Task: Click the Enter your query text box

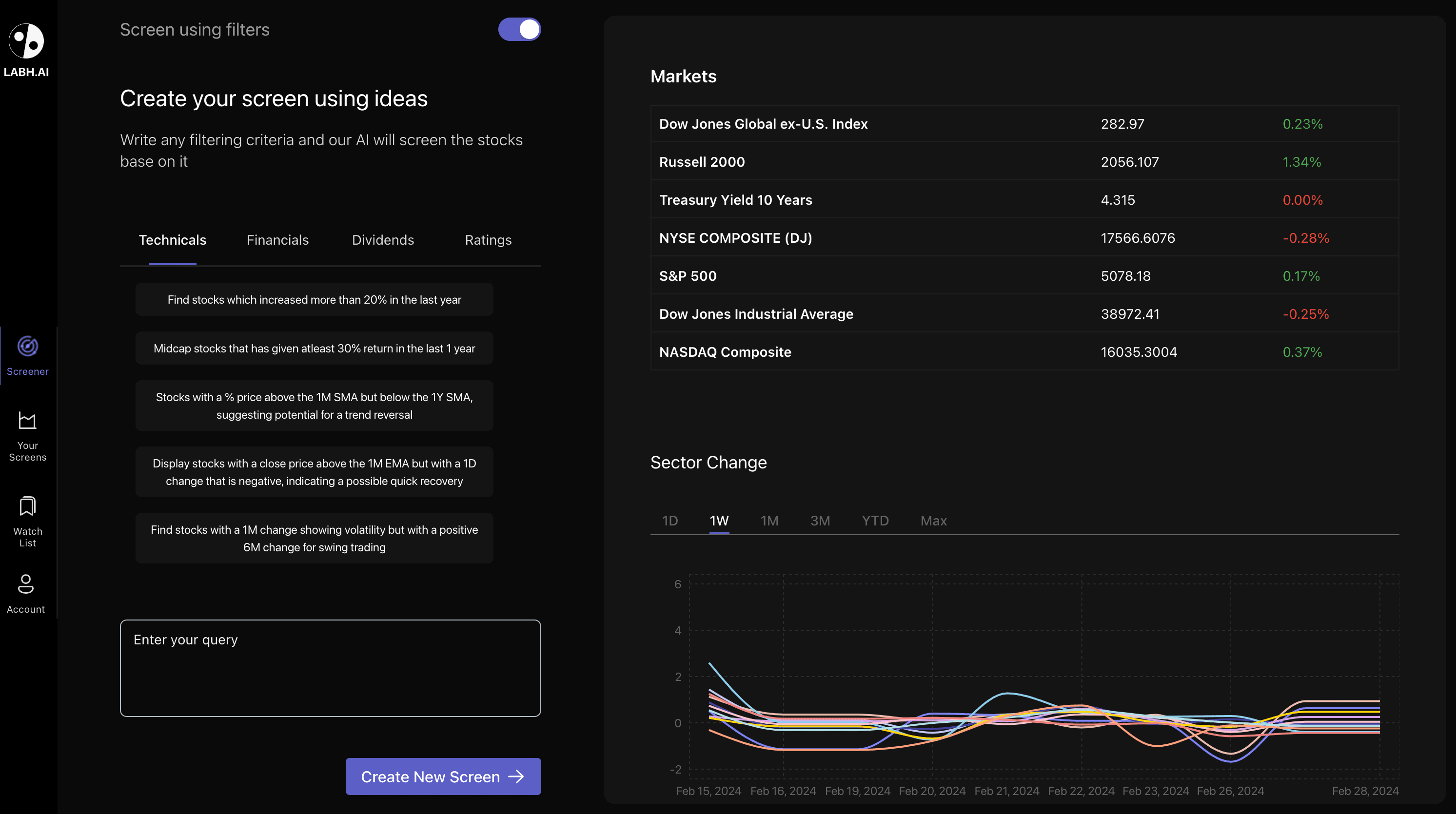Action: (330, 668)
